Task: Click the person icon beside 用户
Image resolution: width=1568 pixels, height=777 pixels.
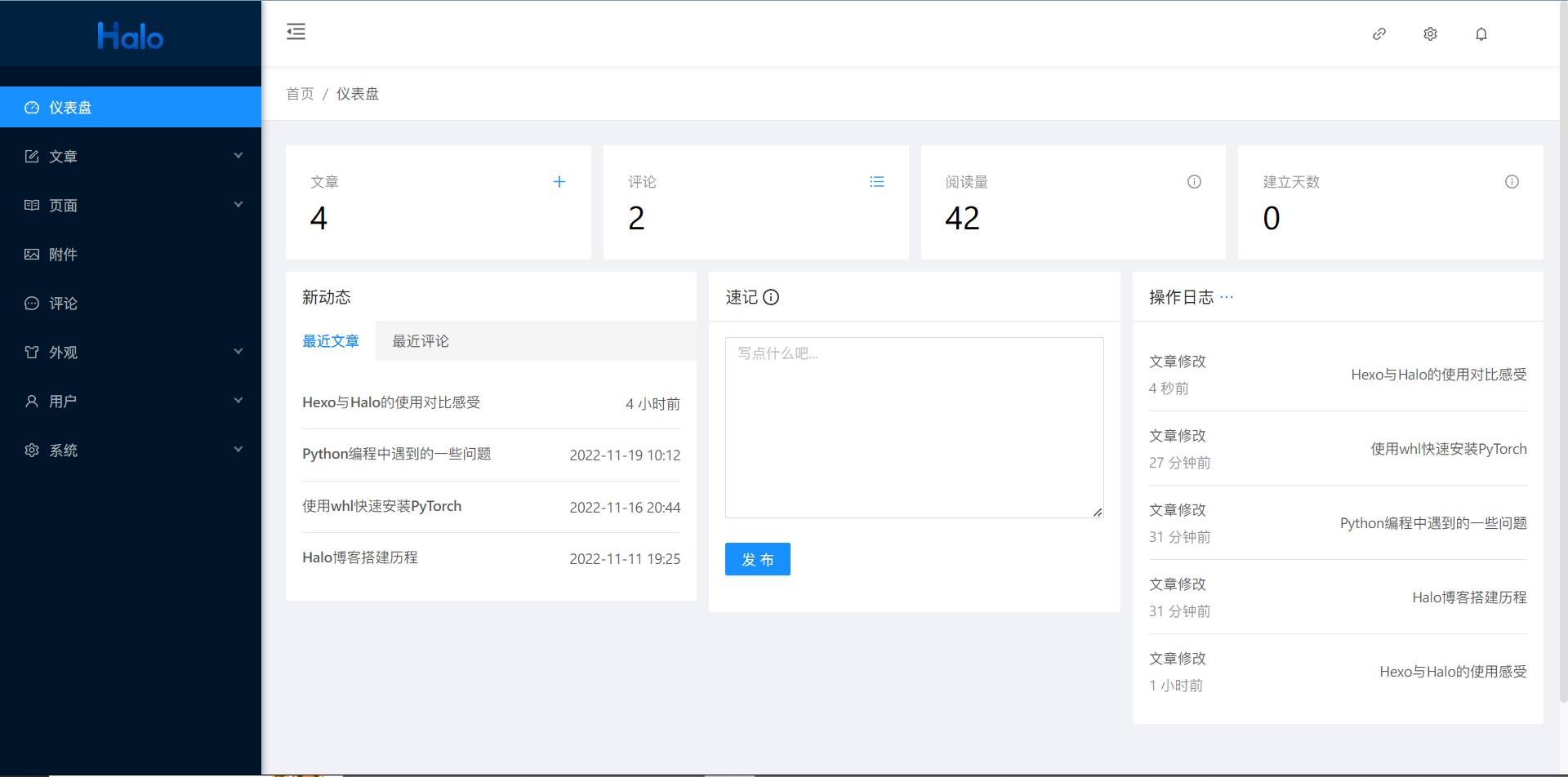Action: [32, 402]
